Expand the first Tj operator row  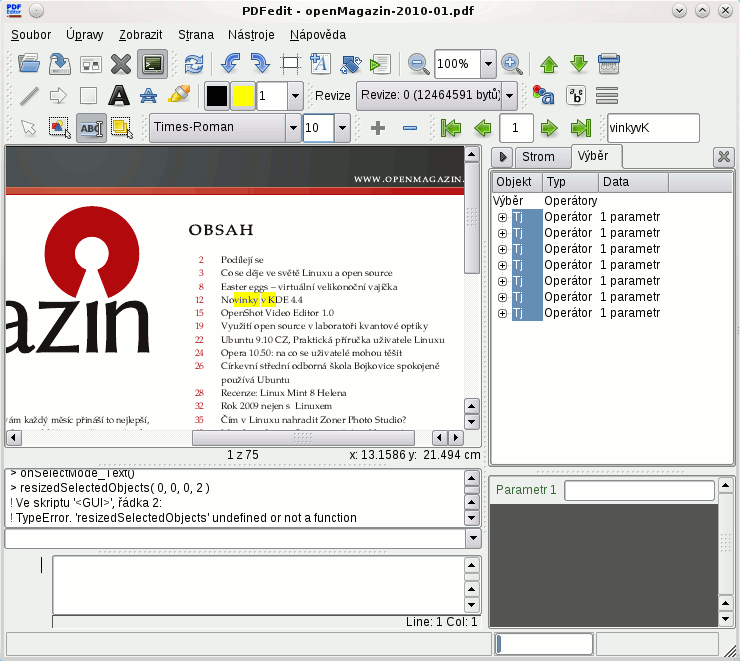click(x=502, y=218)
